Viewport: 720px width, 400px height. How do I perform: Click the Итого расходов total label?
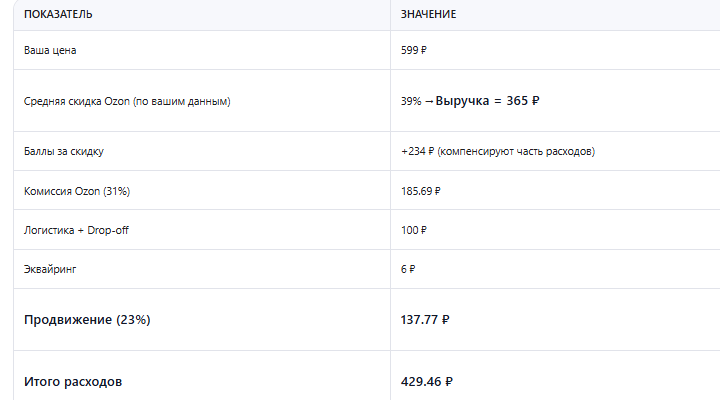click(x=73, y=382)
